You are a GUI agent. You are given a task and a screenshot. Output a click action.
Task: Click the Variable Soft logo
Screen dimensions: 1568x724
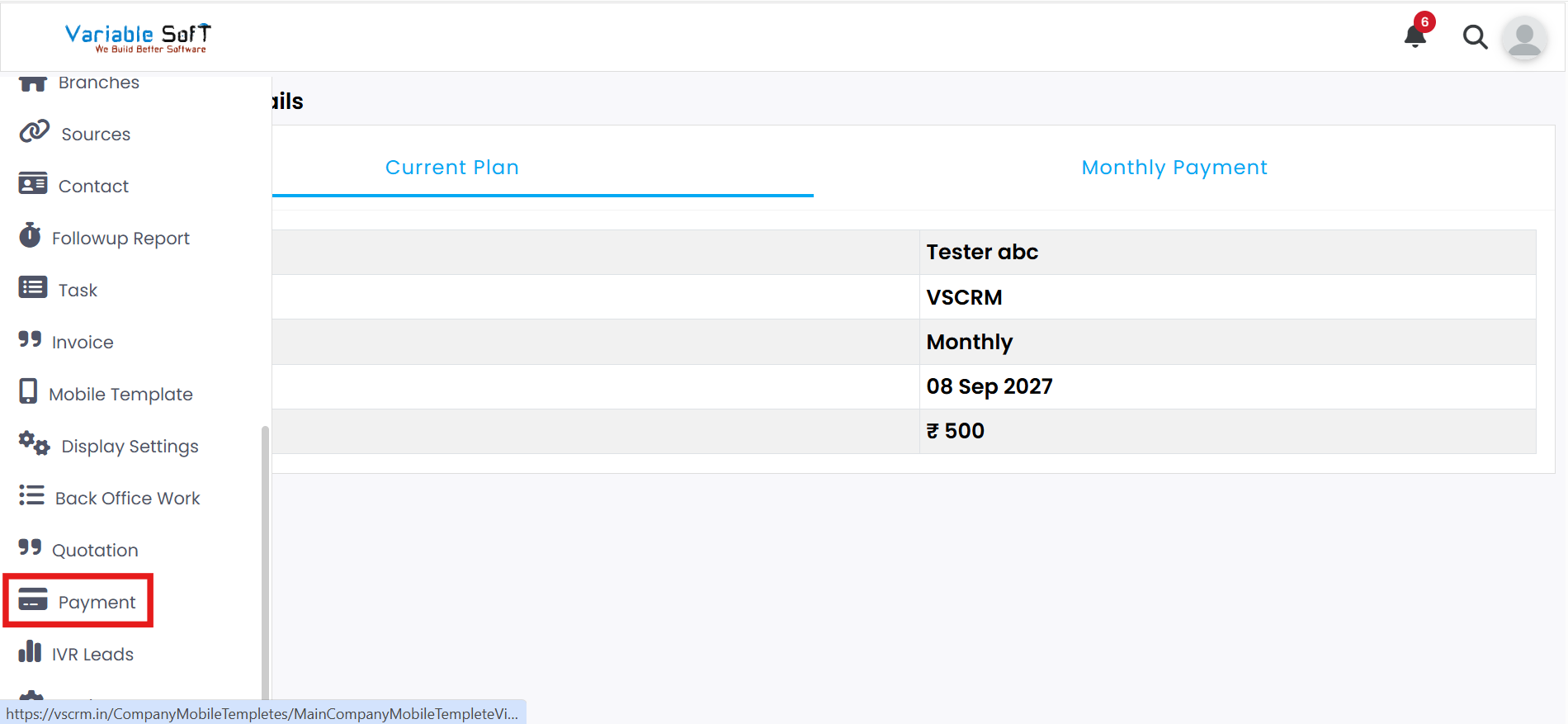coord(138,37)
